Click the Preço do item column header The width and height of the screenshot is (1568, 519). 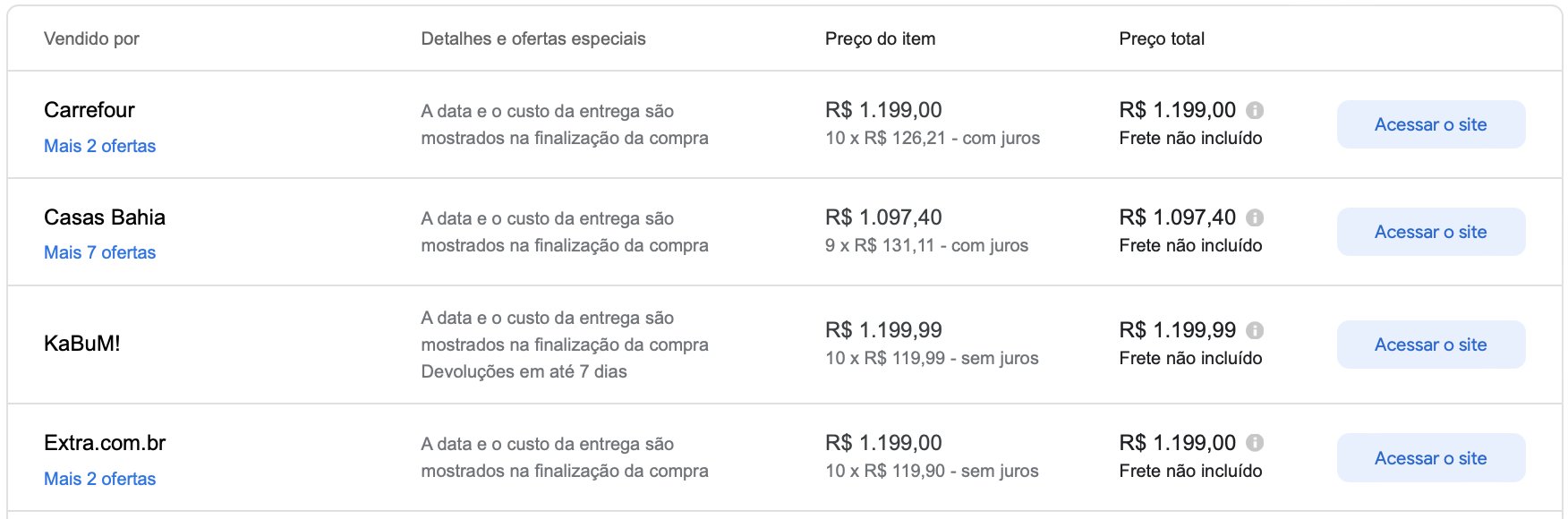point(880,38)
